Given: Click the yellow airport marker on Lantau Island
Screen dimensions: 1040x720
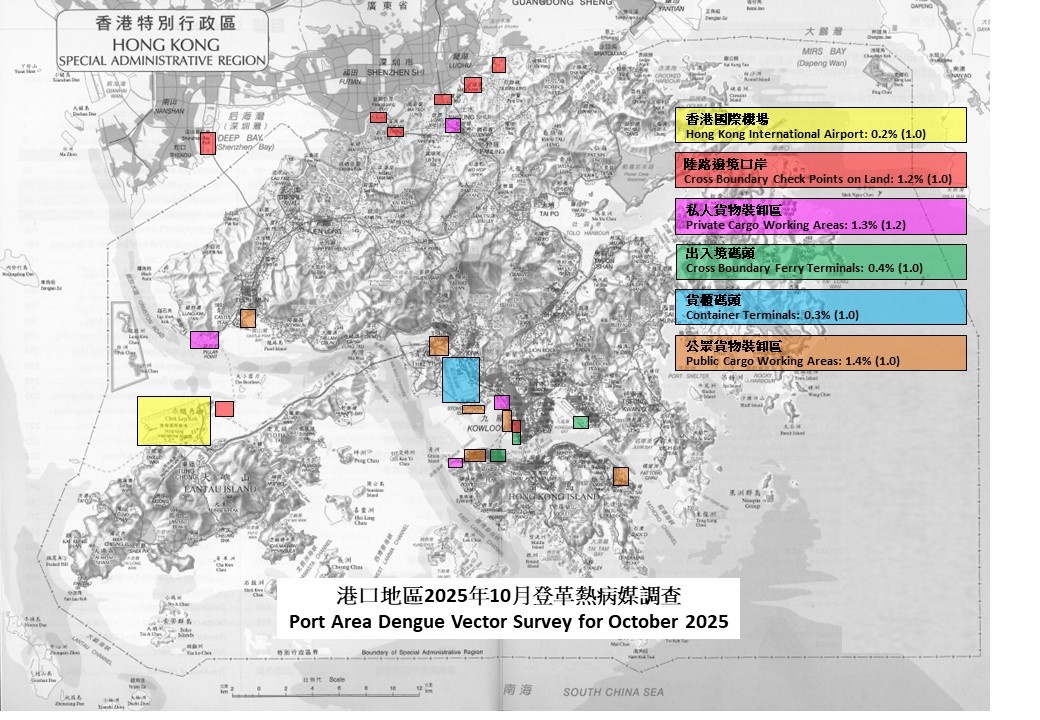Looking at the screenshot, I should (174, 420).
